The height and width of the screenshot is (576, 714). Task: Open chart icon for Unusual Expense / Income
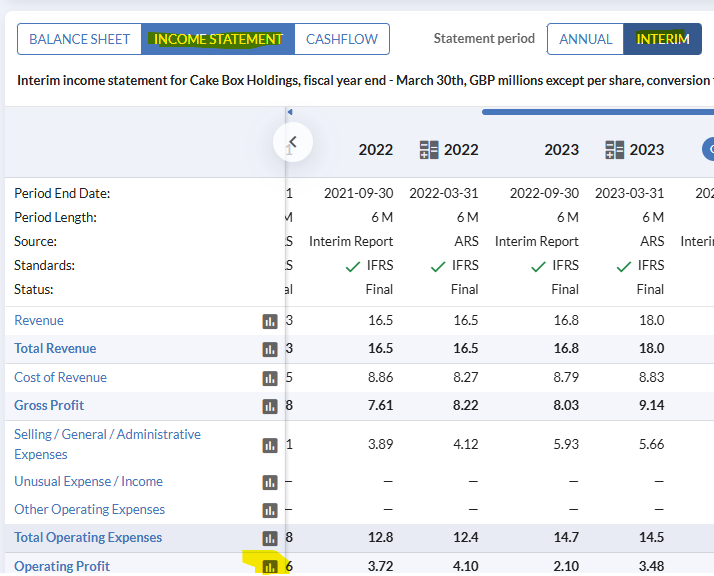pyautogui.click(x=270, y=482)
